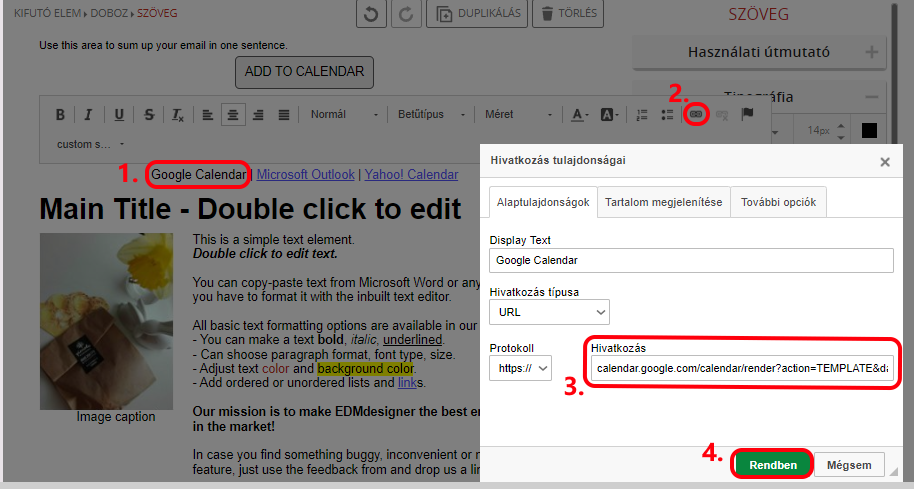Insert a bulleted list
Viewport: 914px width, 489px height.
coord(667,115)
